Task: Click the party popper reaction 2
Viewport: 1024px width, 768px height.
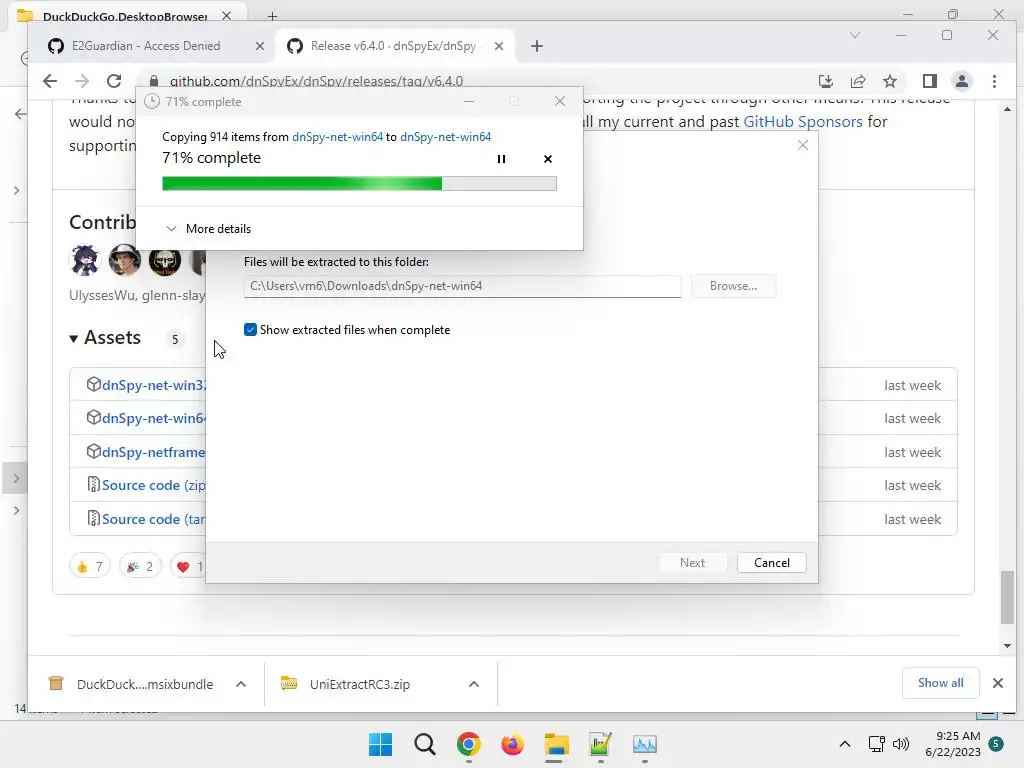Action: [x=140, y=566]
